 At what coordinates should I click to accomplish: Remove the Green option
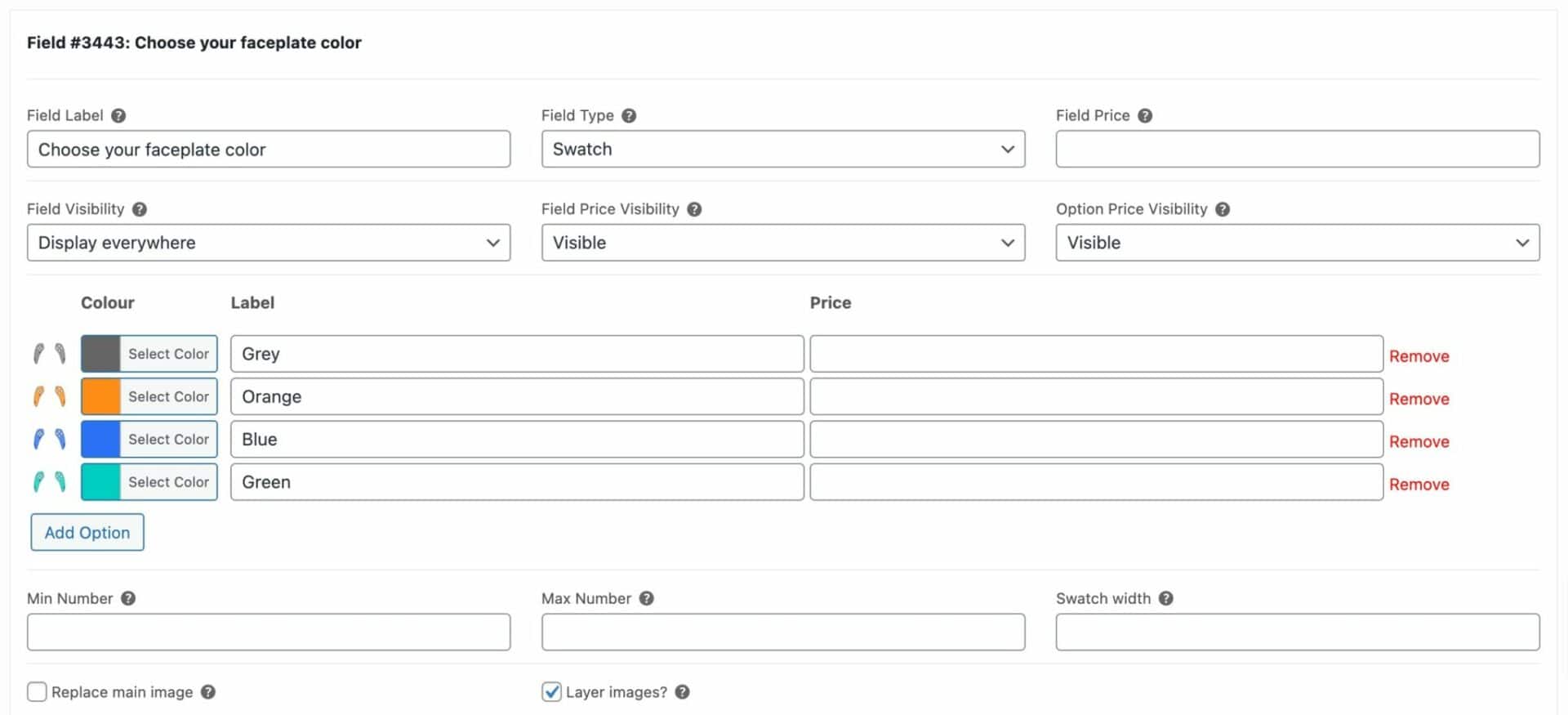[1419, 485]
